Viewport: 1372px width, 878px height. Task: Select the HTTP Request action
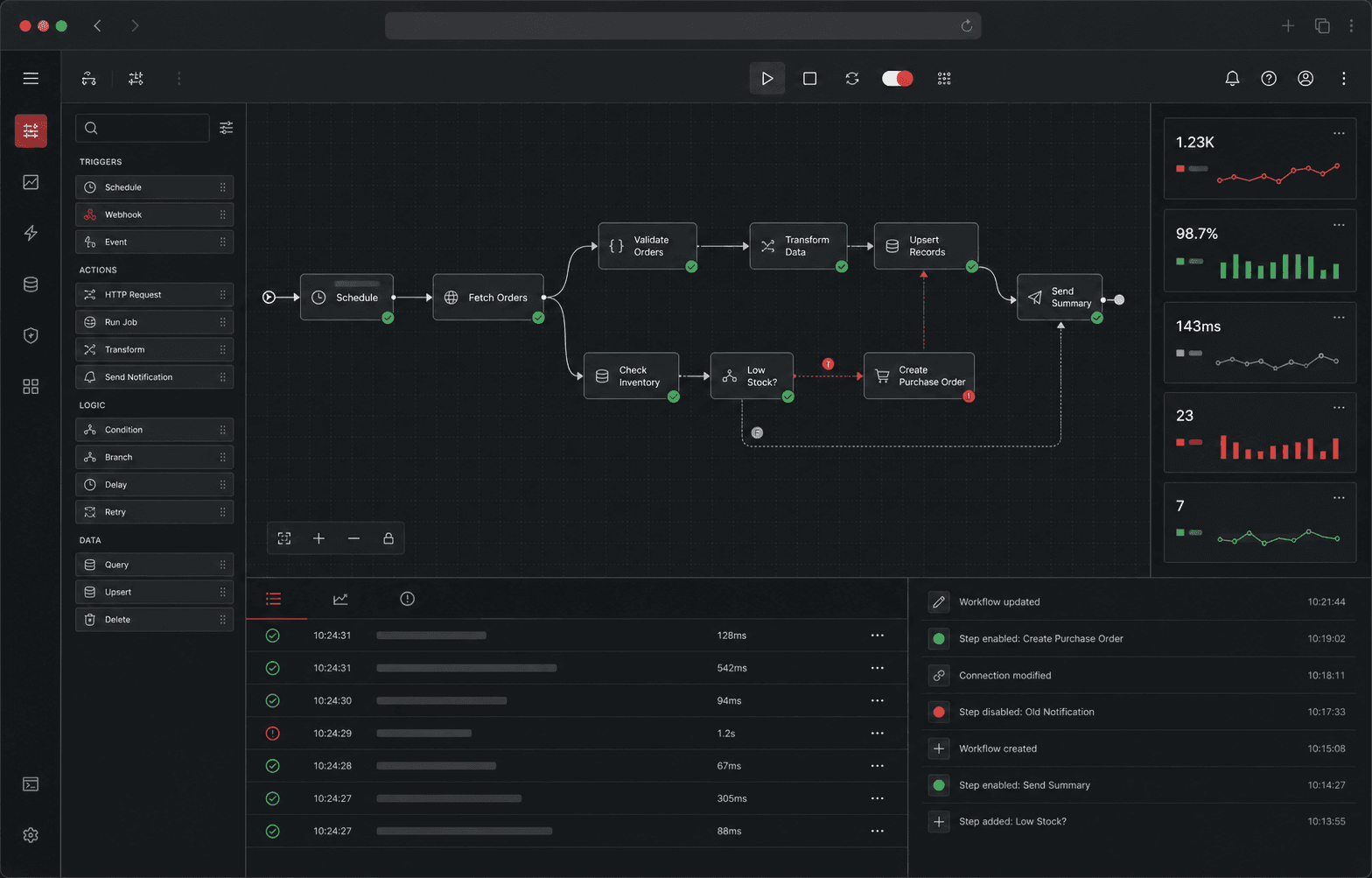coord(155,295)
